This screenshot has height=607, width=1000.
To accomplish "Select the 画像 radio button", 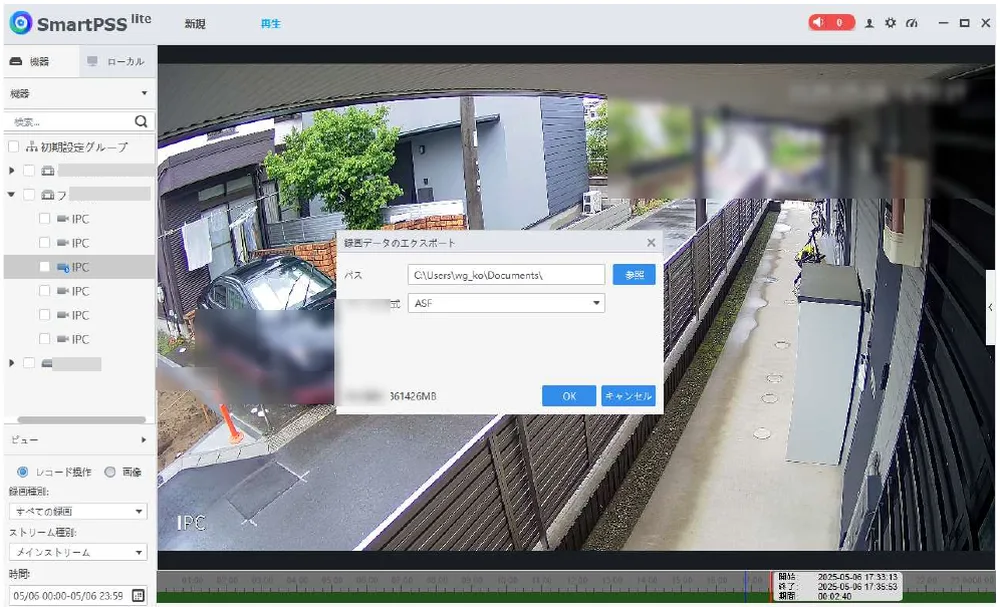I will pos(110,472).
